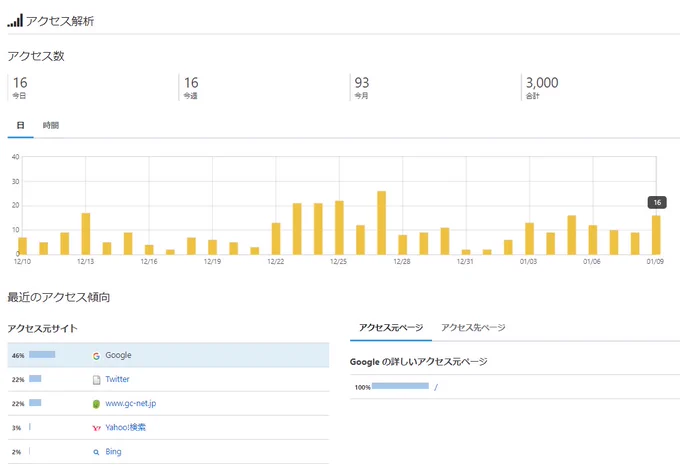Image resolution: width=680 pixels, height=467 pixels.
Task: Click the 12/28 axis date label
Action: point(402,261)
